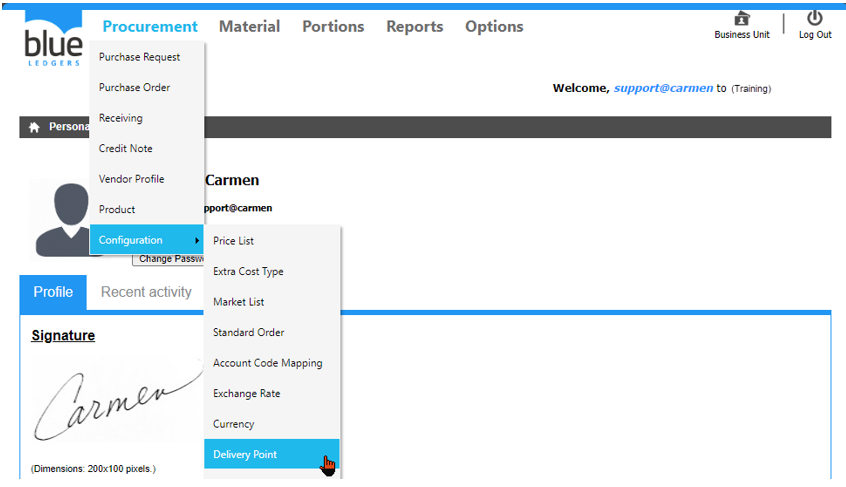Open the Material menu
This screenshot has height=487, width=846.
point(249,27)
